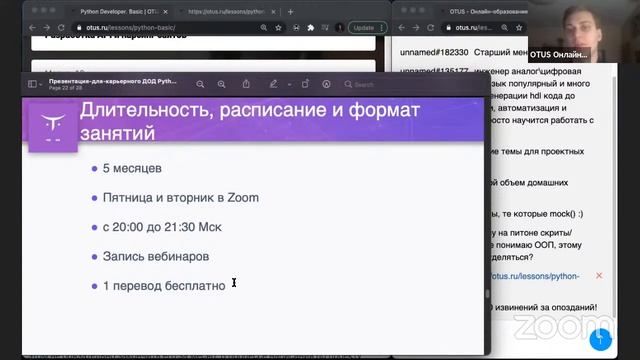Click the bullet Пятница и вторник в Zoom
Image resolution: width=640 pixels, height=360 pixels.
181,198
